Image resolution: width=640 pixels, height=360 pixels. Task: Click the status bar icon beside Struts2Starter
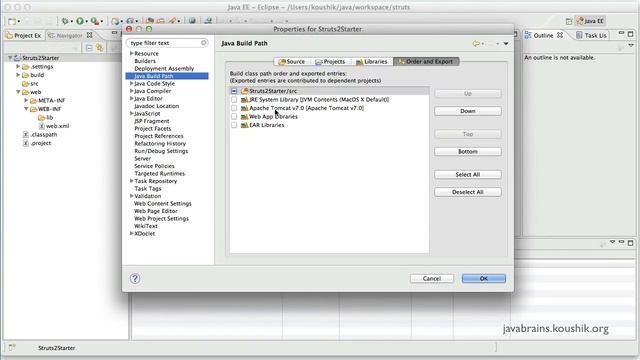[12, 348]
